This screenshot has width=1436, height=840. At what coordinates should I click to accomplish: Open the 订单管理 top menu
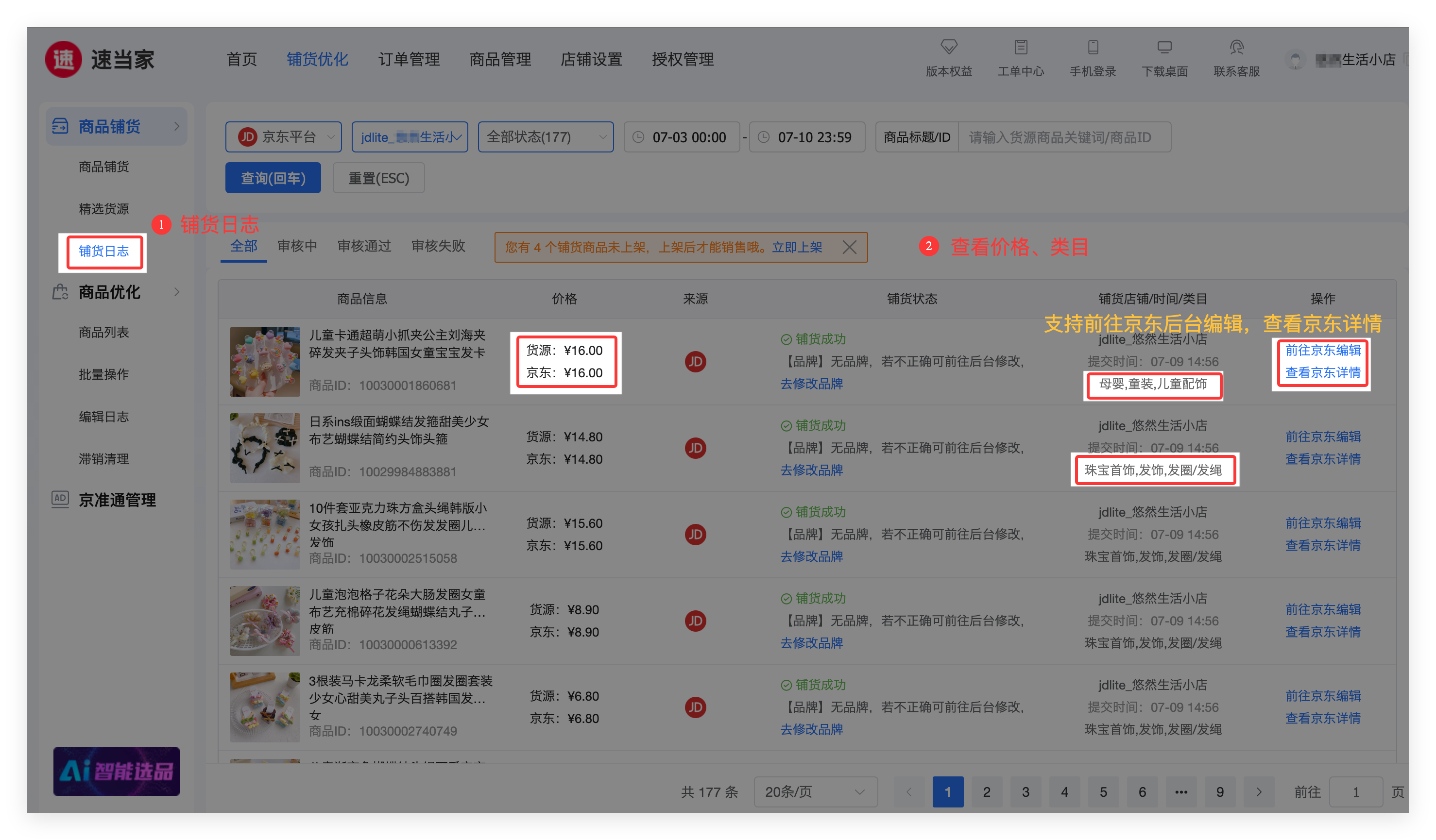click(409, 59)
